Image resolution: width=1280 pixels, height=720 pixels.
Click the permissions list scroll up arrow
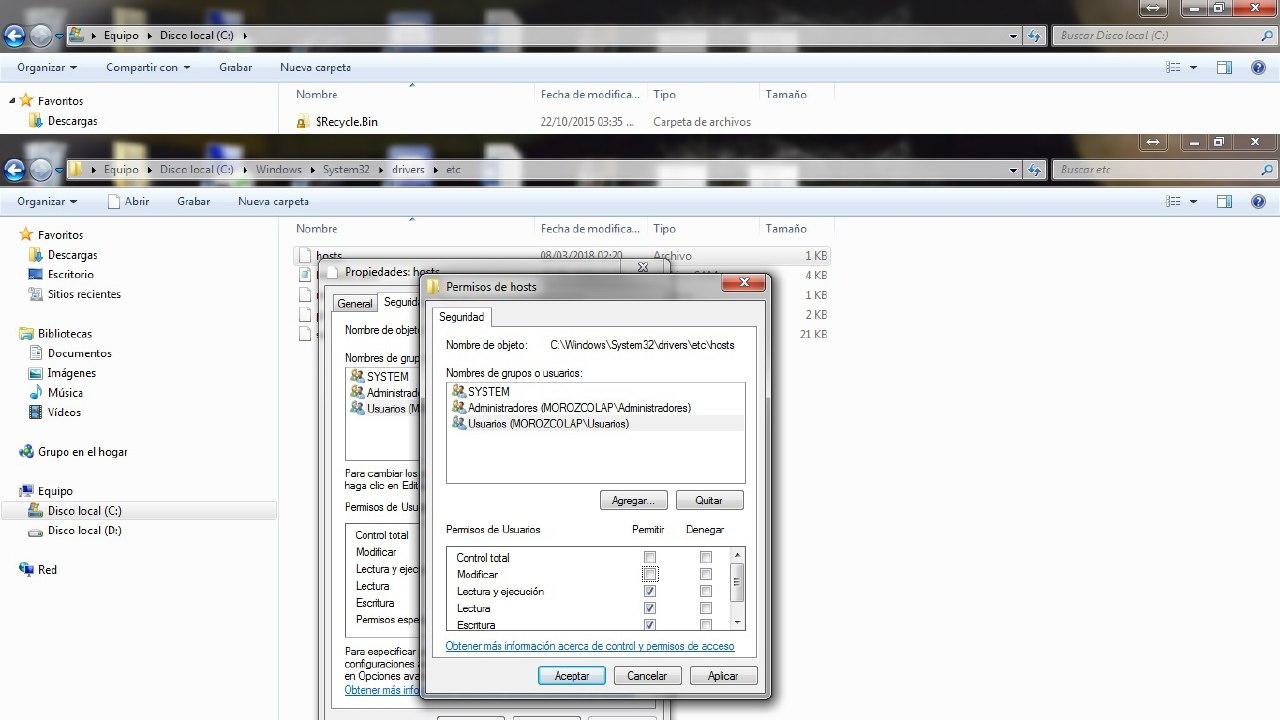738,555
